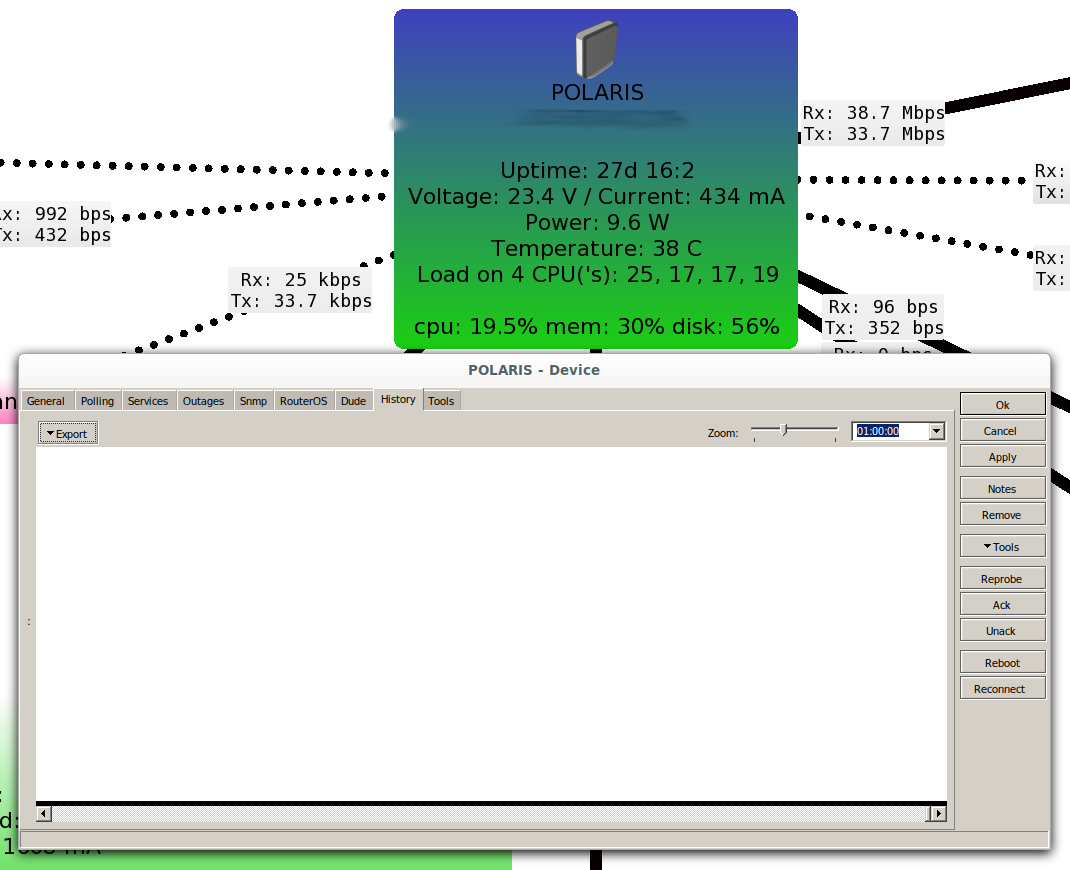Open device Notes
Image resolution: width=1070 pixels, height=870 pixels.
point(1002,489)
